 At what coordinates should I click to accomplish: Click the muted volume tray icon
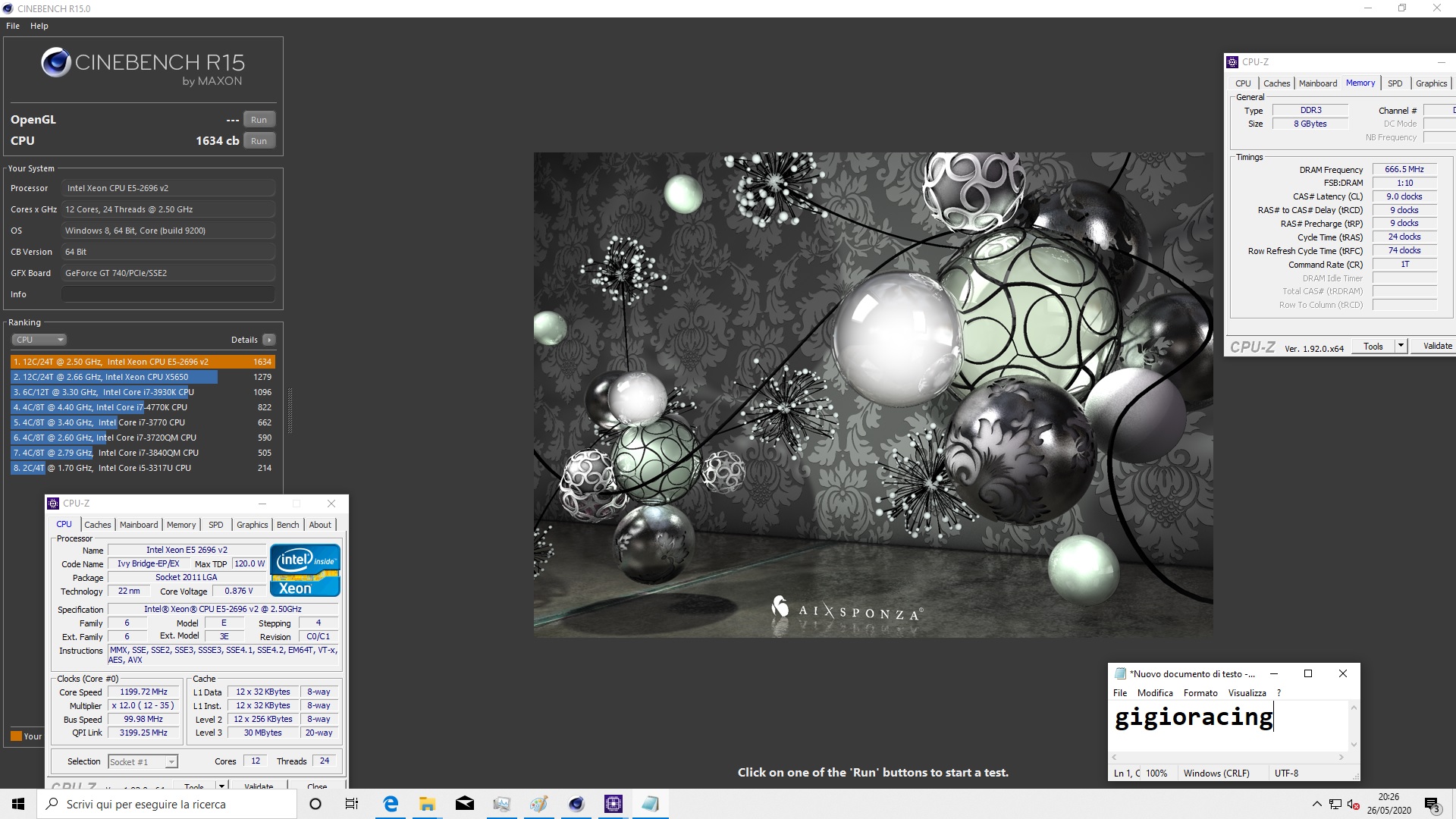pyautogui.click(x=1353, y=805)
